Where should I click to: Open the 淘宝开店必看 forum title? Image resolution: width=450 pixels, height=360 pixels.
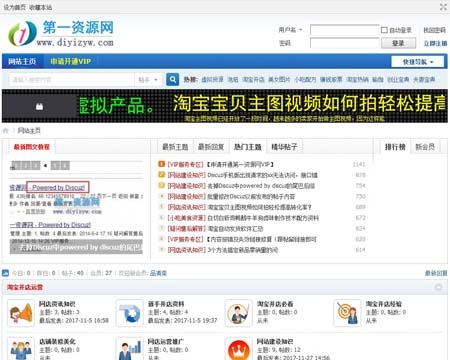point(275,304)
